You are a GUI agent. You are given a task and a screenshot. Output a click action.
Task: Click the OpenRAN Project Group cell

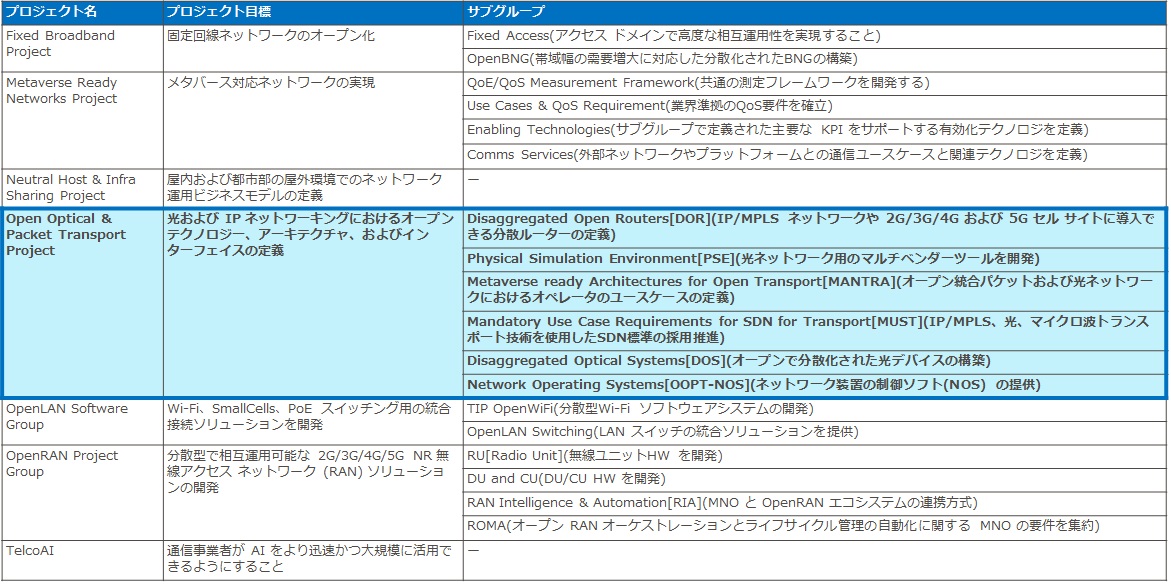(82, 492)
